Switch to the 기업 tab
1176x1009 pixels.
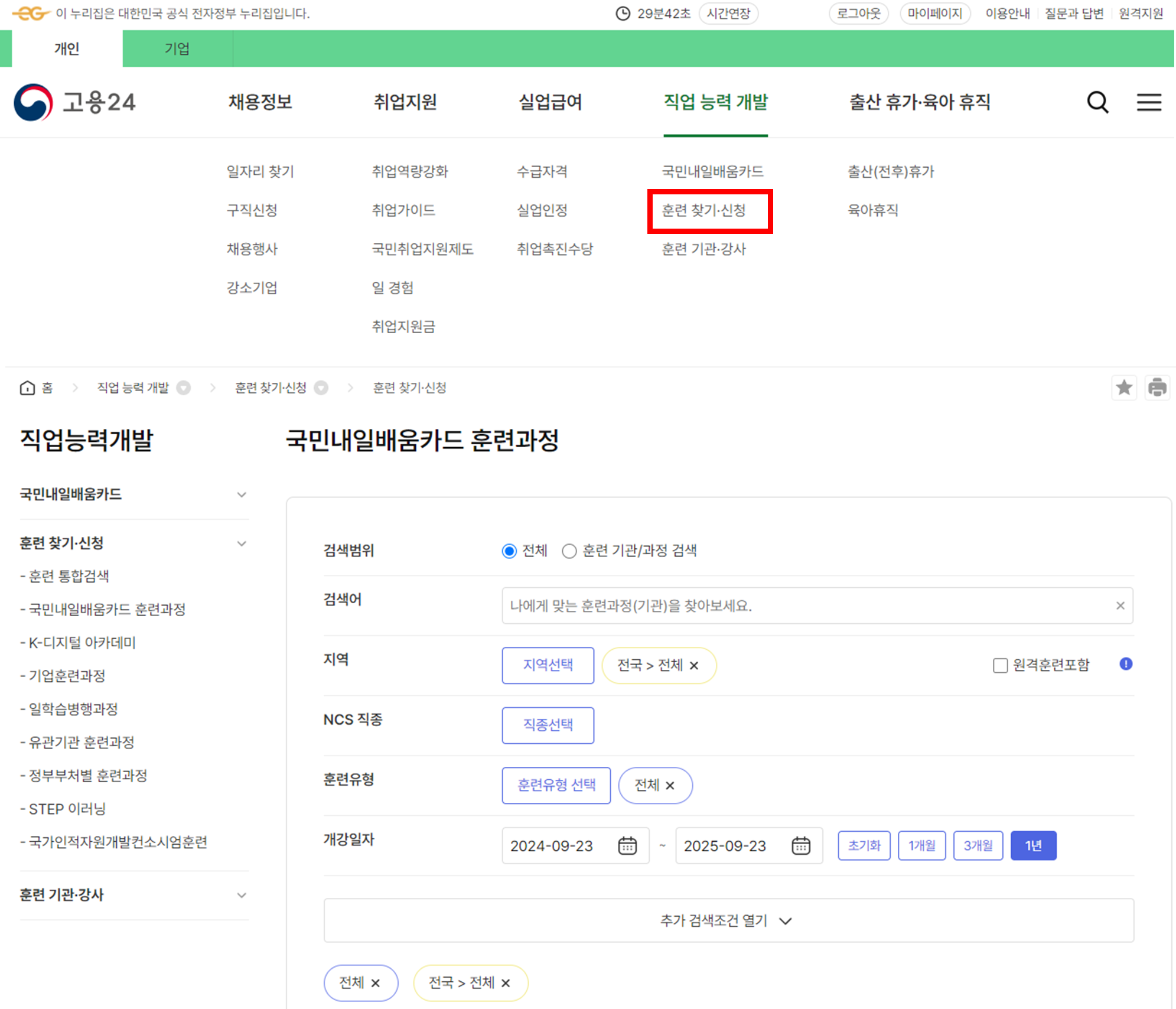coord(177,48)
